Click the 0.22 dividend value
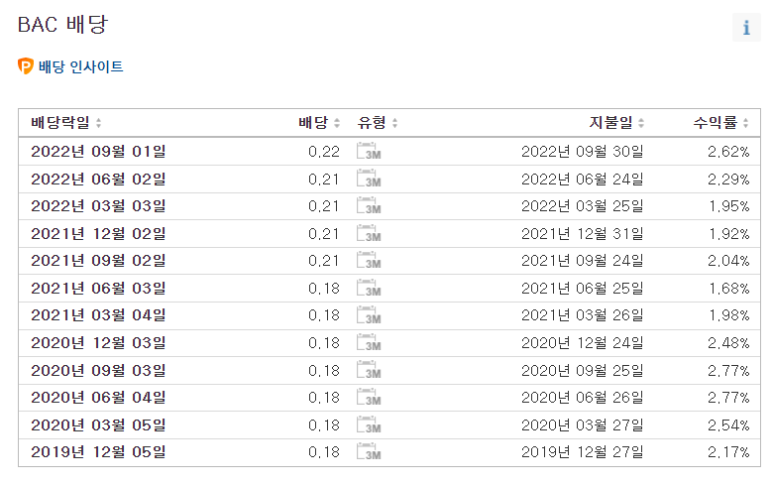 pyautogui.click(x=324, y=152)
